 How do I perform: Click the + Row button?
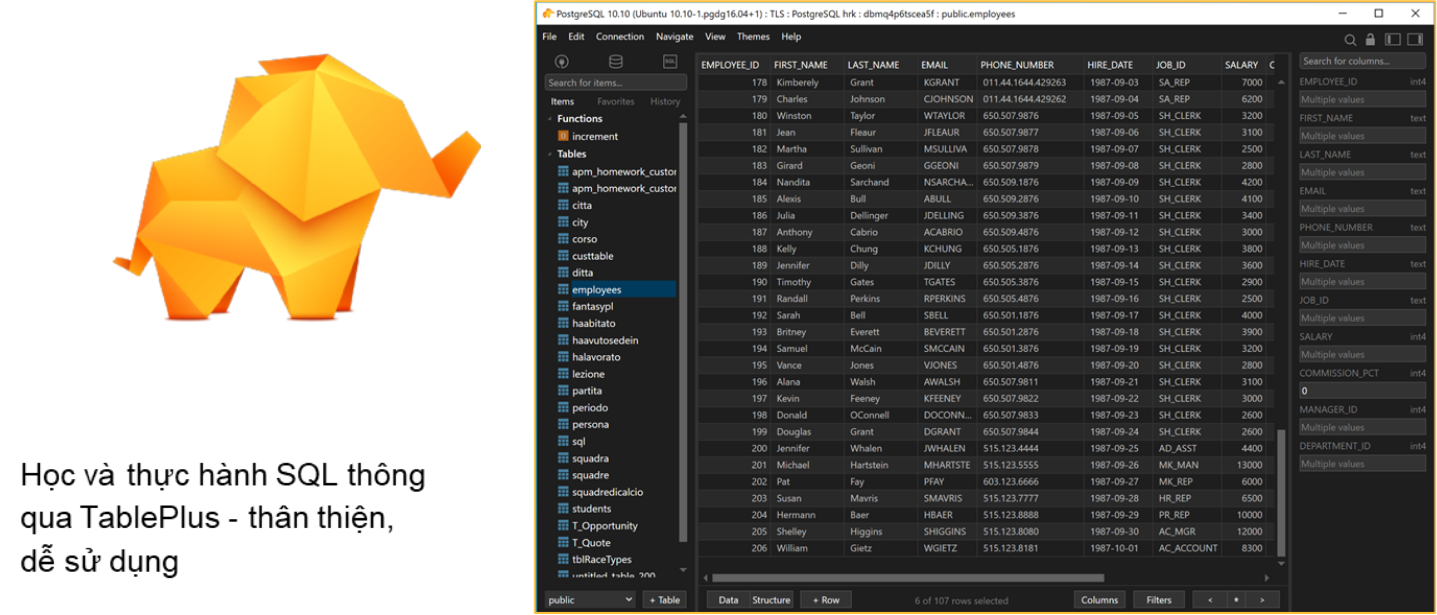(x=825, y=600)
